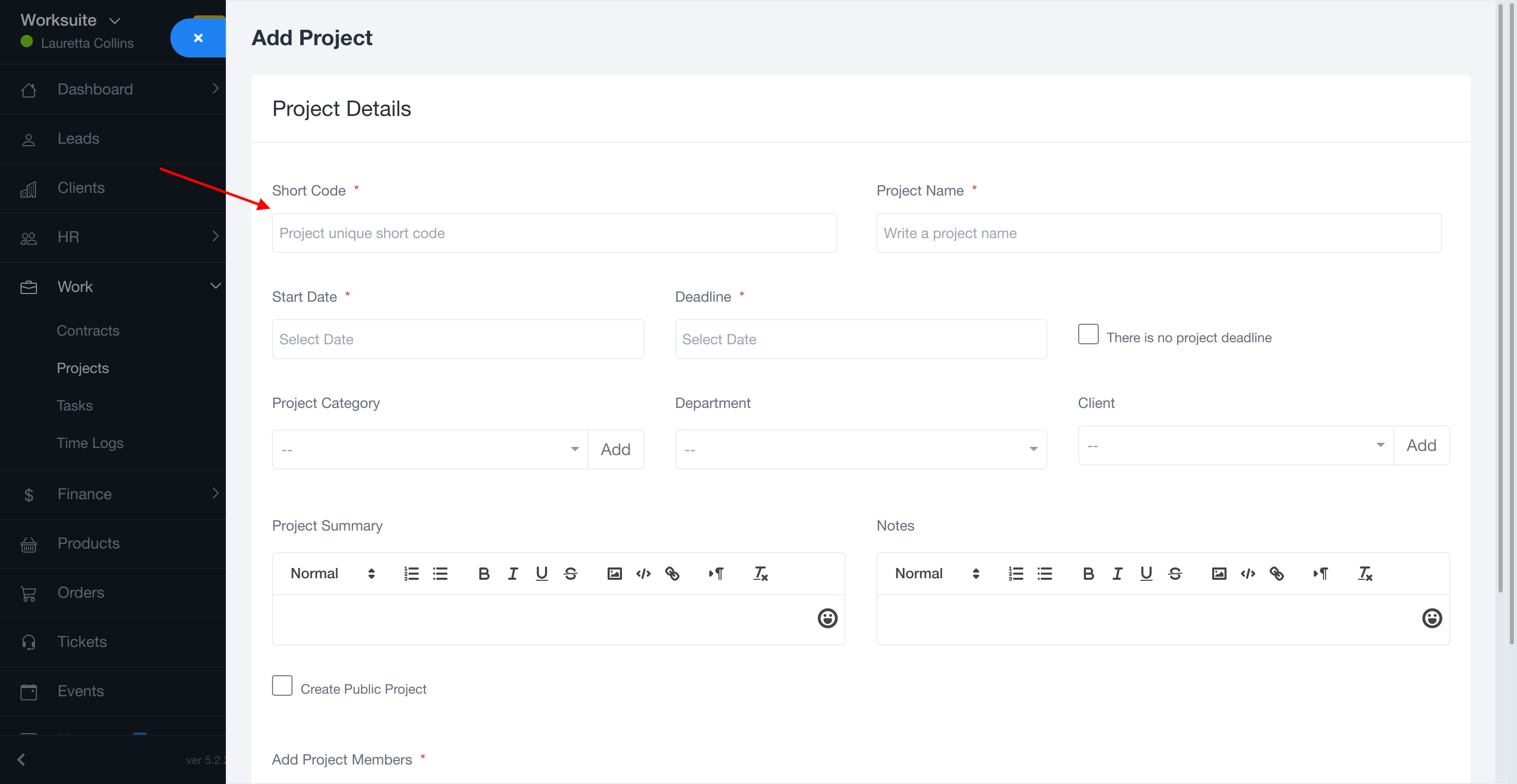
Task: Open emoji picker in Project Summary
Action: pos(827,618)
